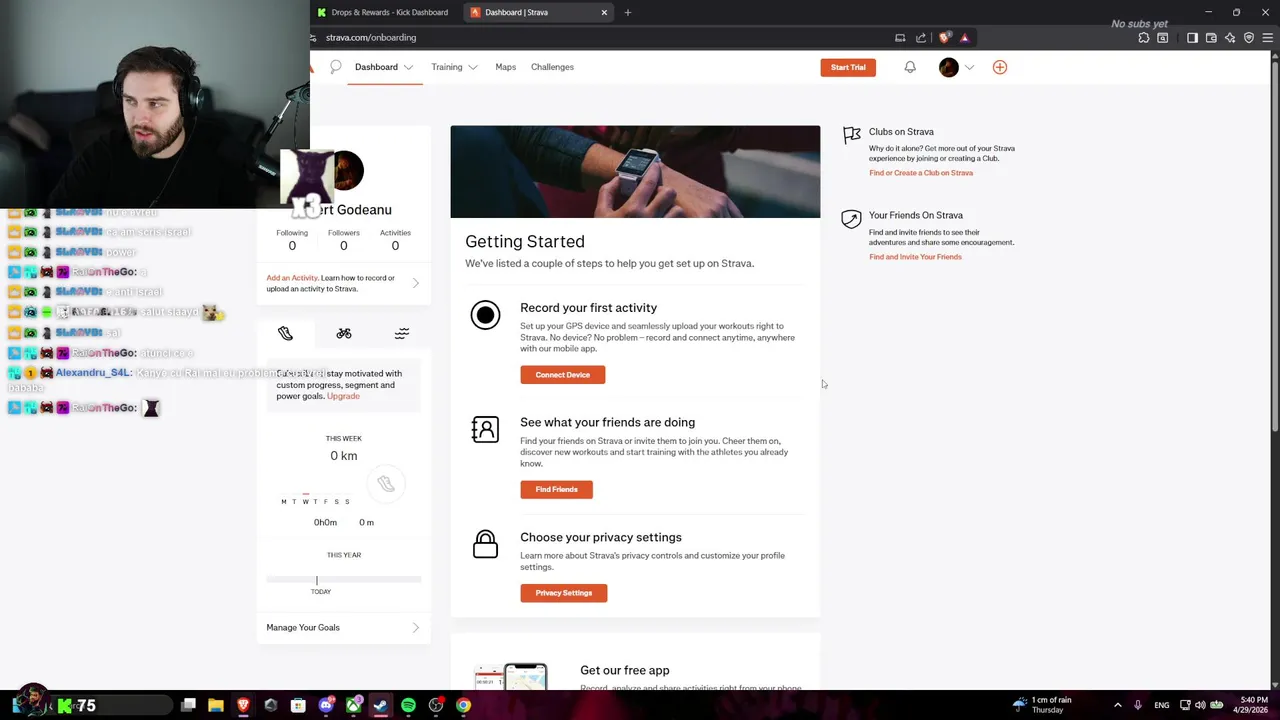Close the Dashboard | Strava tab
The height and width of the screenshot is (720, 1280).
click(604, 12)
